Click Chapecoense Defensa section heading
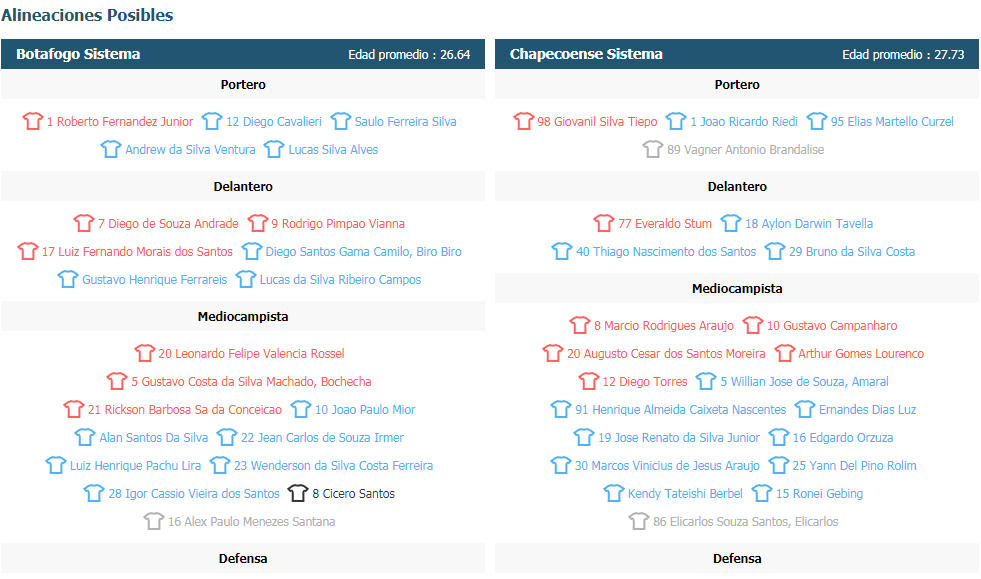The width and height of the screenshot is (981, 579). pyautogui.click(x=737, y=558)
